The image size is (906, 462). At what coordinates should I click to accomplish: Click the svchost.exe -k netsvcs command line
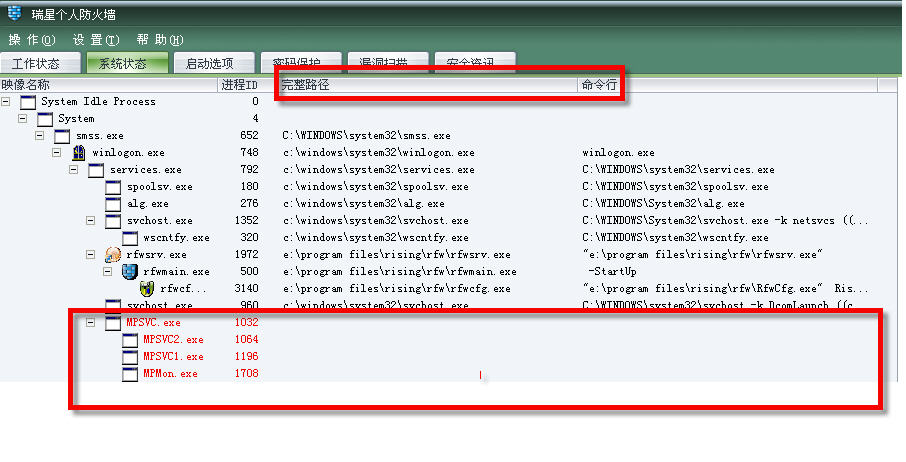coord(725,221)
